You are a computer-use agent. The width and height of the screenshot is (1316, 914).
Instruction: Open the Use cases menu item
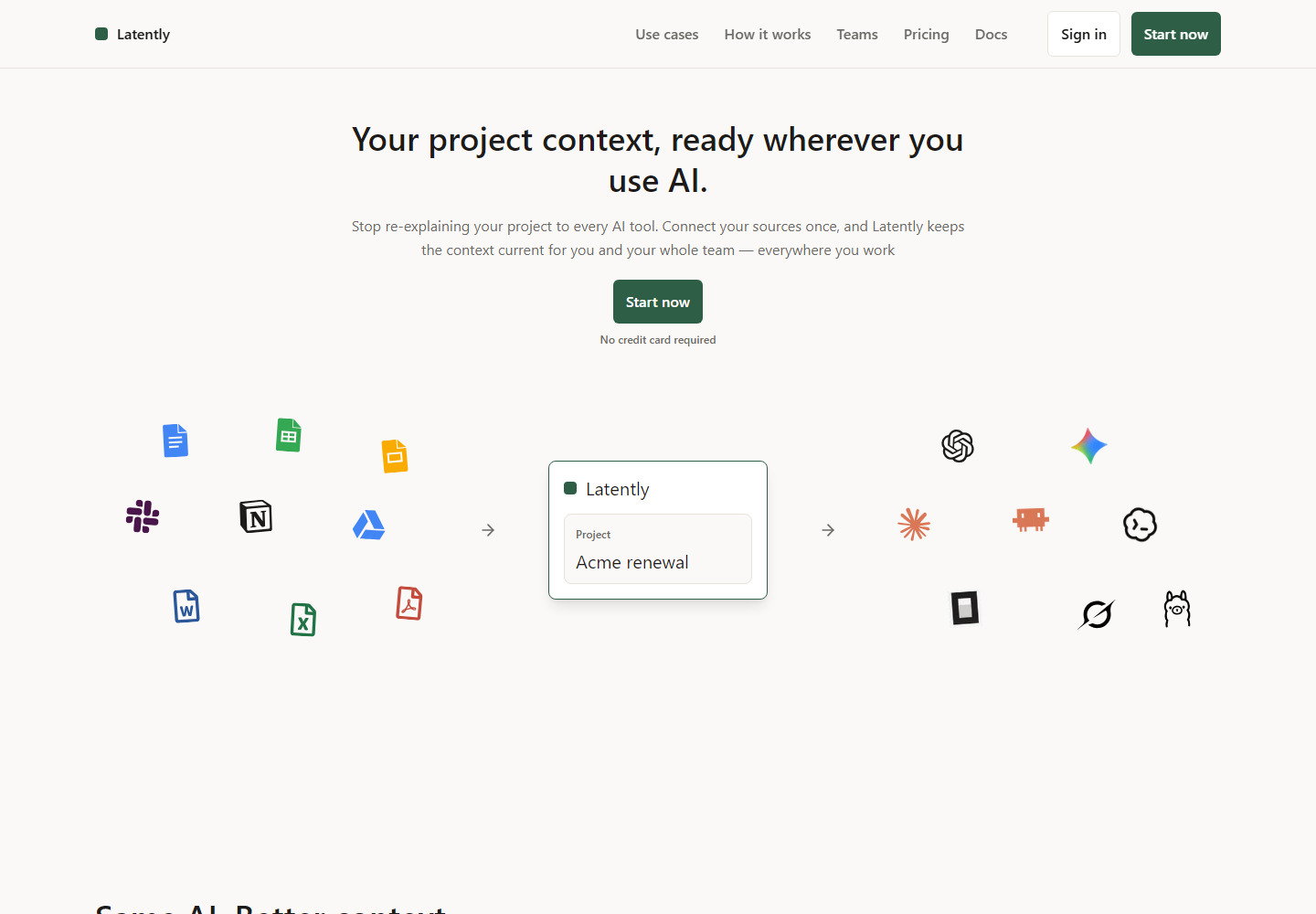667,34
